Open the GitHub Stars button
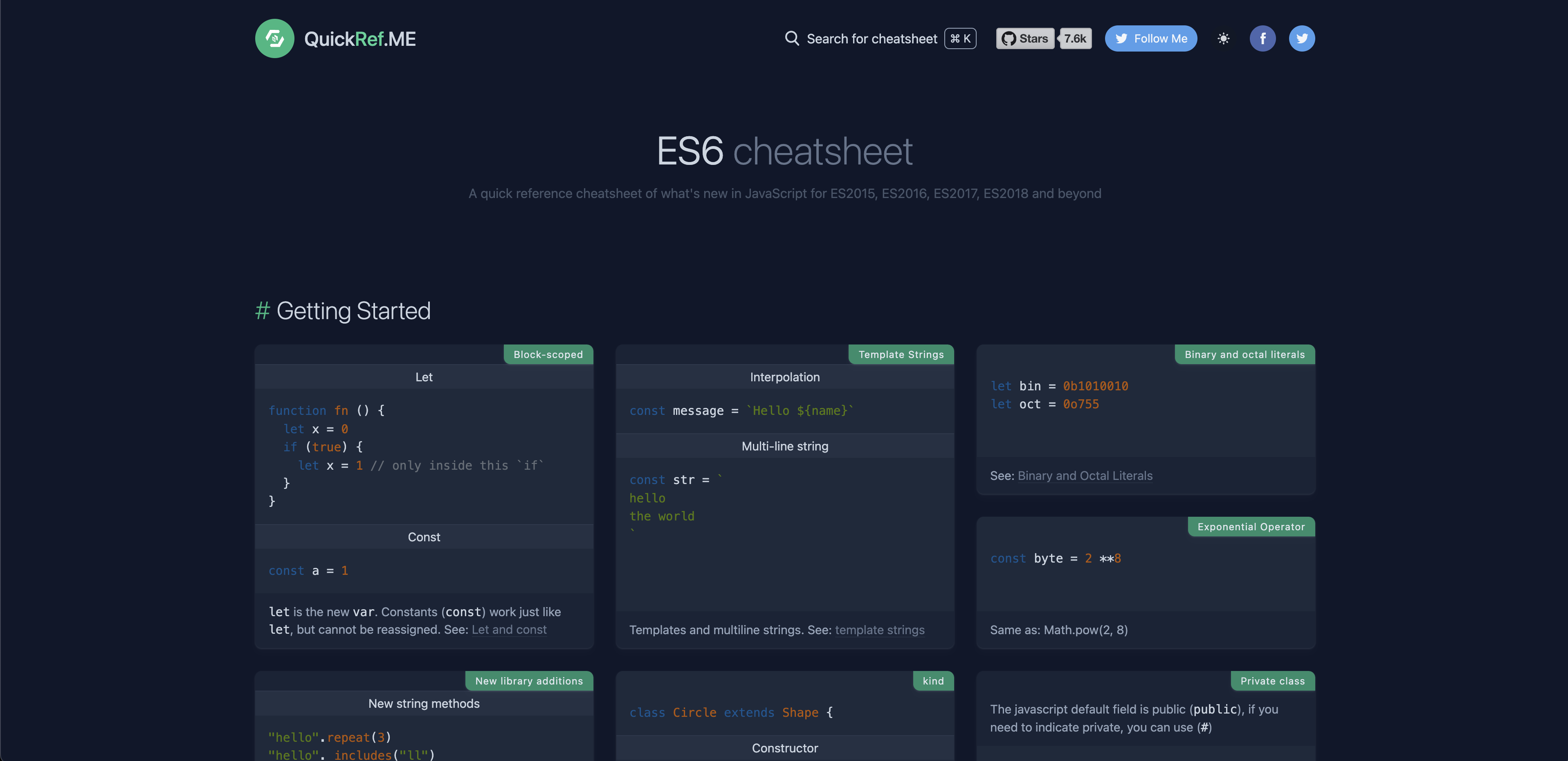This screenshot has height=761, width=1568. [1025, 38]
